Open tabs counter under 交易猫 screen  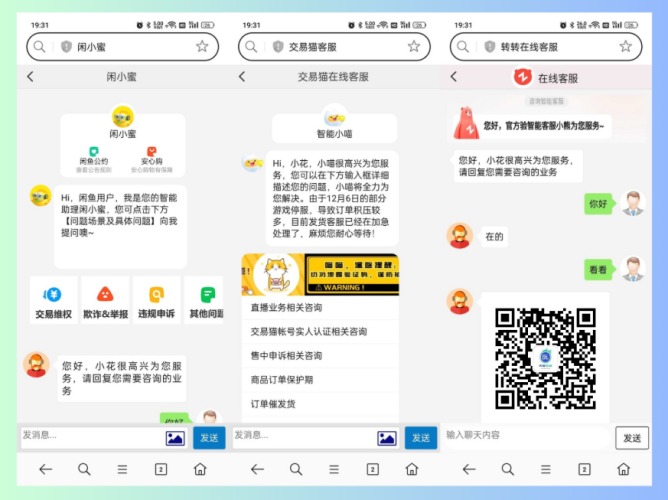point(372,469)
